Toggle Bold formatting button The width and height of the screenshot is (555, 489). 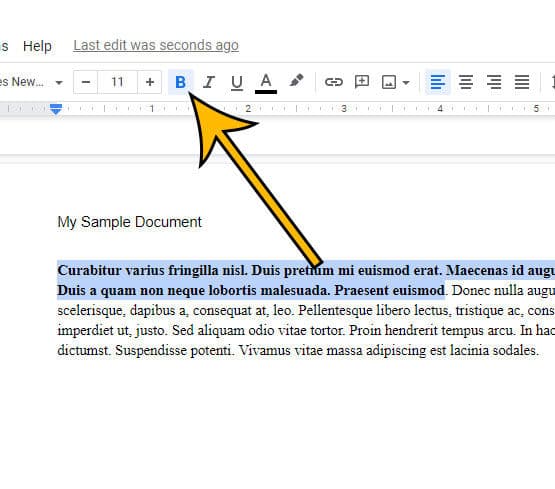click(181, 82)
